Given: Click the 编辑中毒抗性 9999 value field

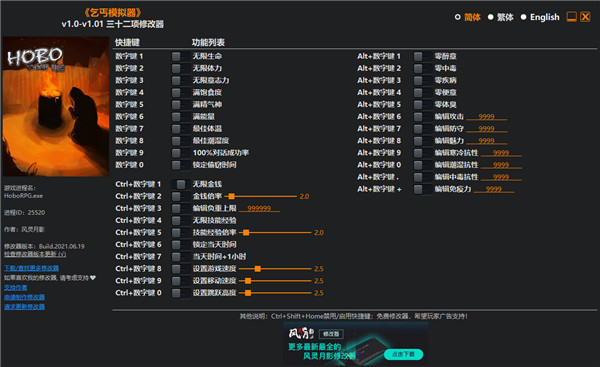Looking at the screenshot, I should click(x=501, y=177).
